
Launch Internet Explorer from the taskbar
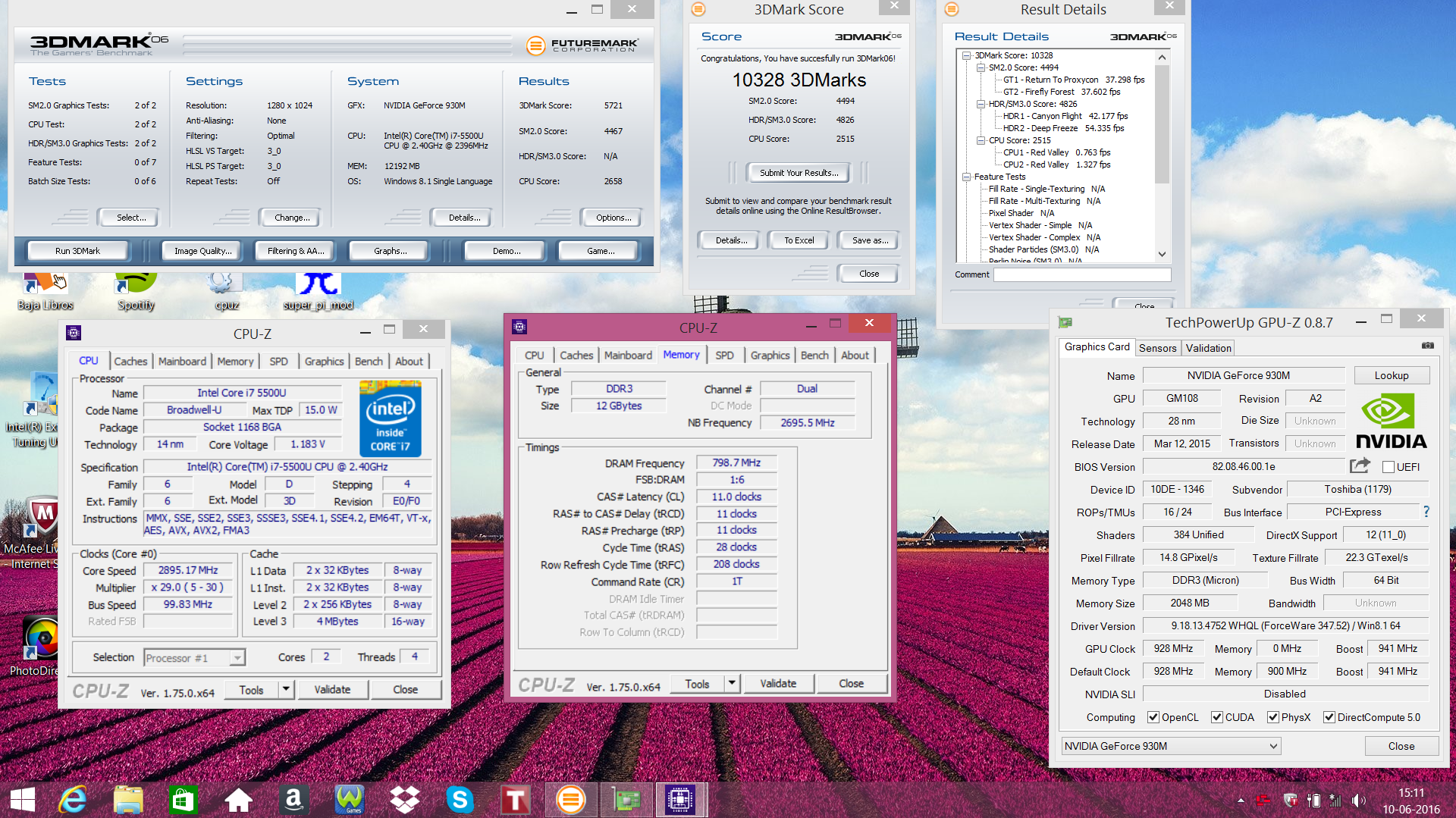73,800
